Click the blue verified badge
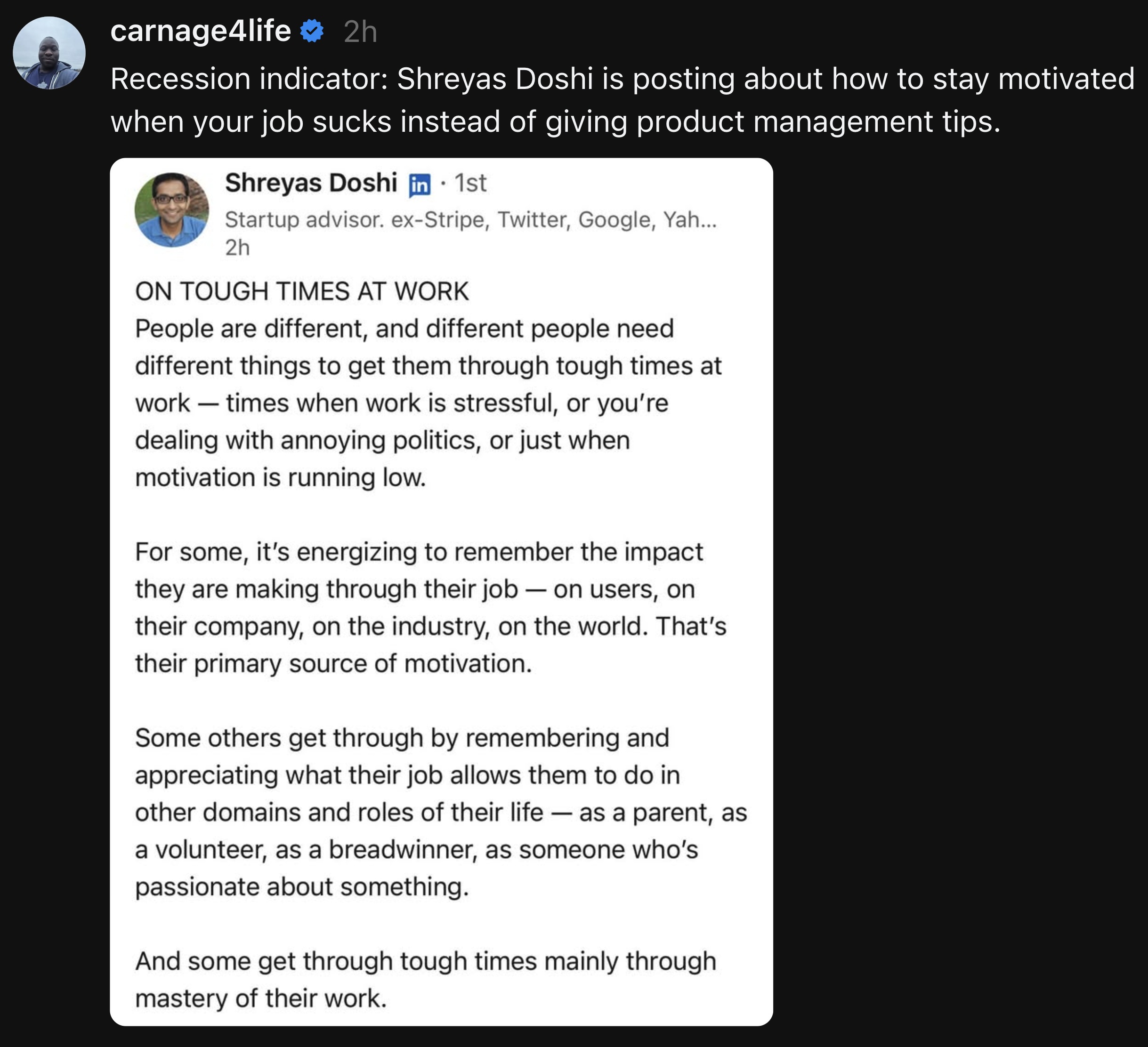 point(312,31)
